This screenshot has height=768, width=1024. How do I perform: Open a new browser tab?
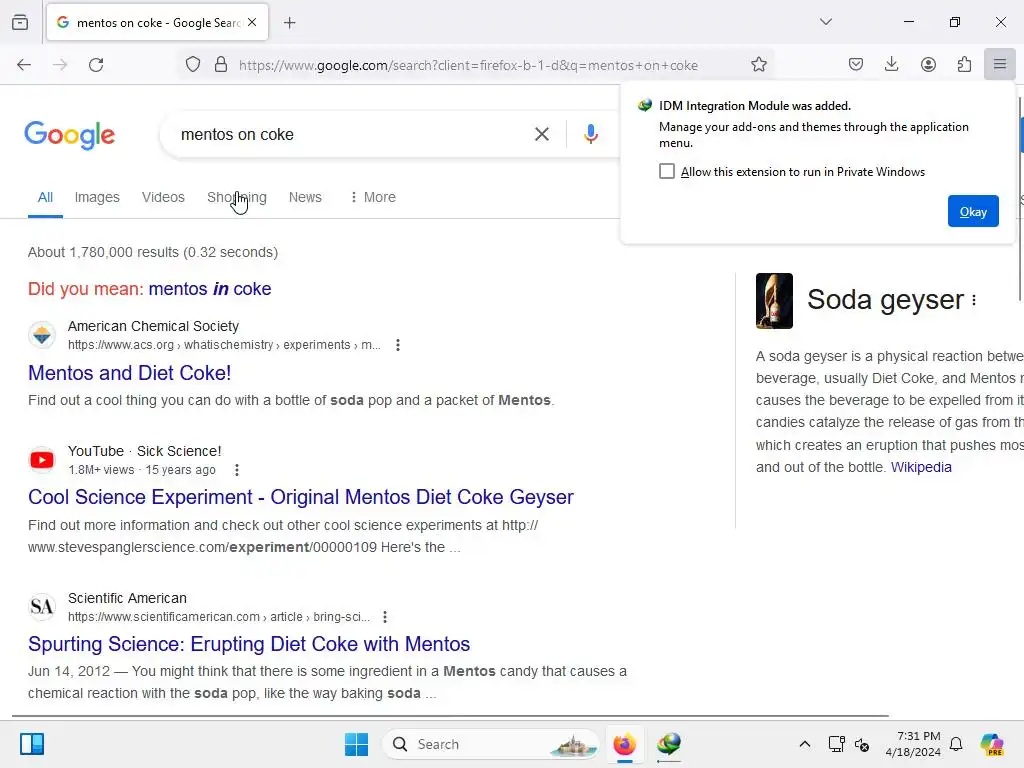click(x=289, y=23)
